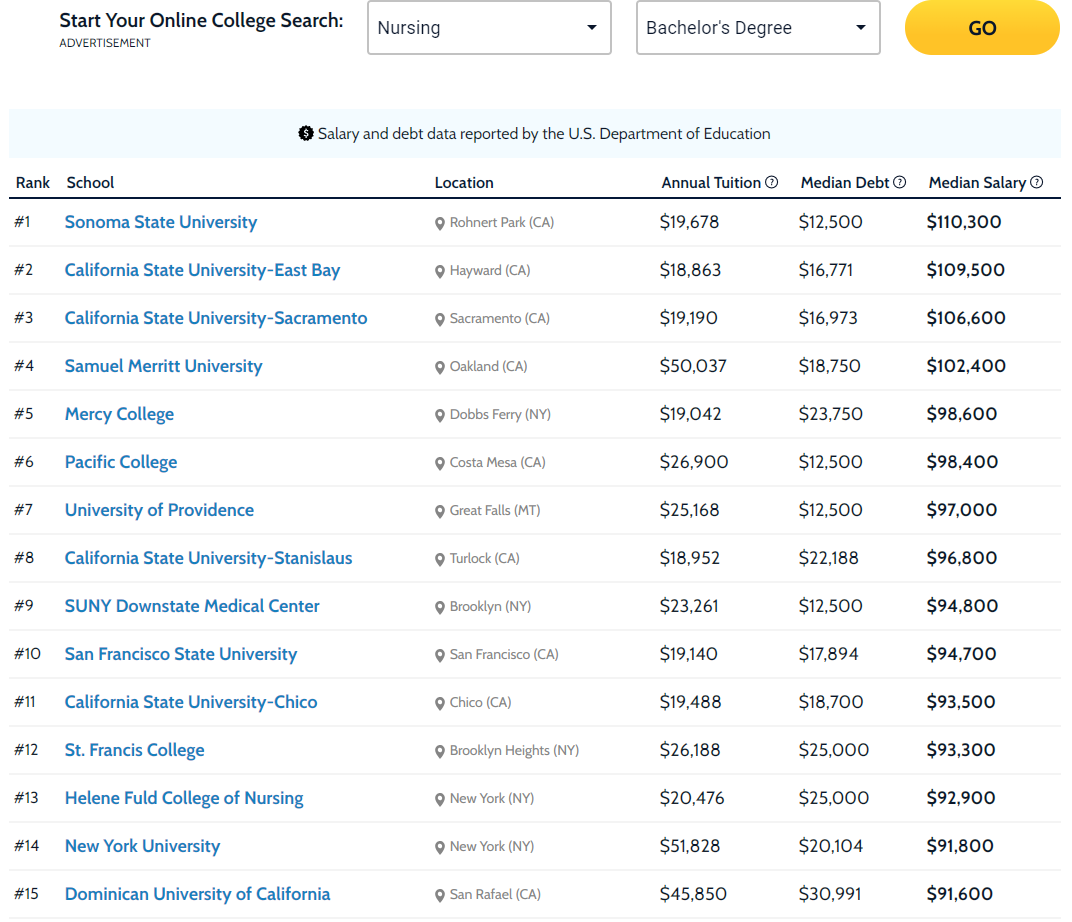Click the San Rafael location pin icon
Viewport: 1072px width, 922px height.
(440, 895)
